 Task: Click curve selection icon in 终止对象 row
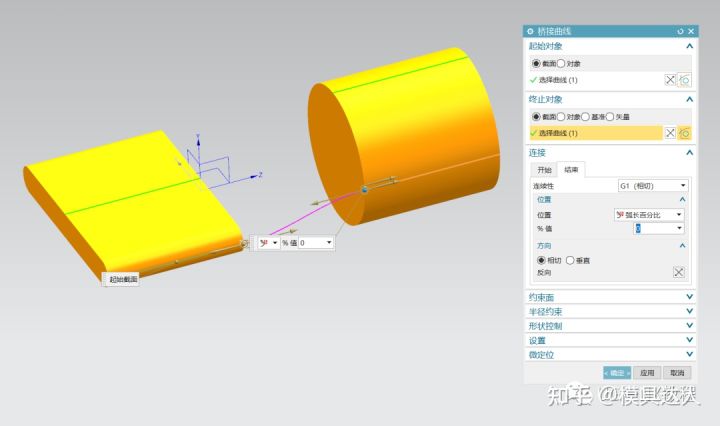(x=685, y=133)
